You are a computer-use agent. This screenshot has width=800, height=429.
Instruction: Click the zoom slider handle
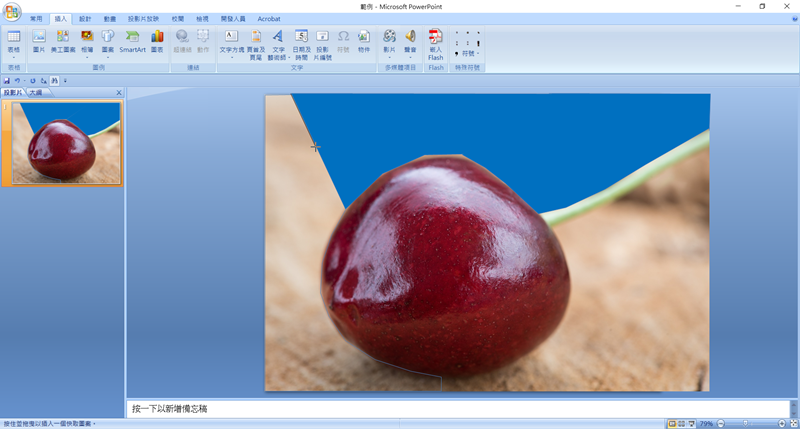click(x=744, y=424)
